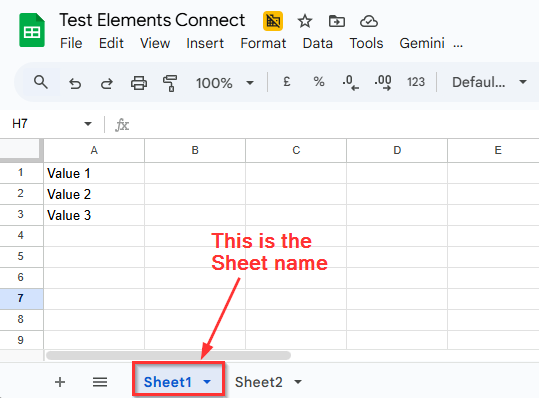Screen dimensions: 539x398
Task: Select row 4 header
Action: 21,235
